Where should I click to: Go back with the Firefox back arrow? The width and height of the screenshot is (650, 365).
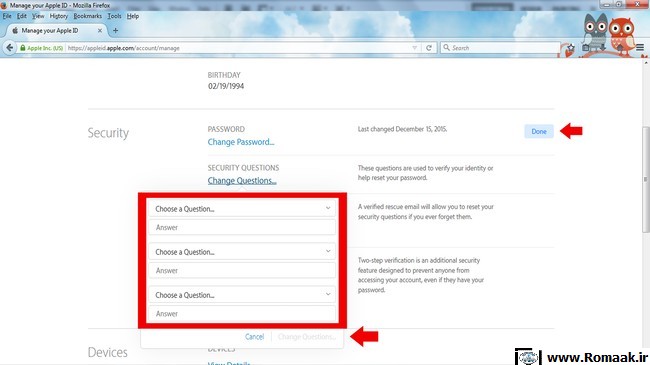(x=10, y=48)
